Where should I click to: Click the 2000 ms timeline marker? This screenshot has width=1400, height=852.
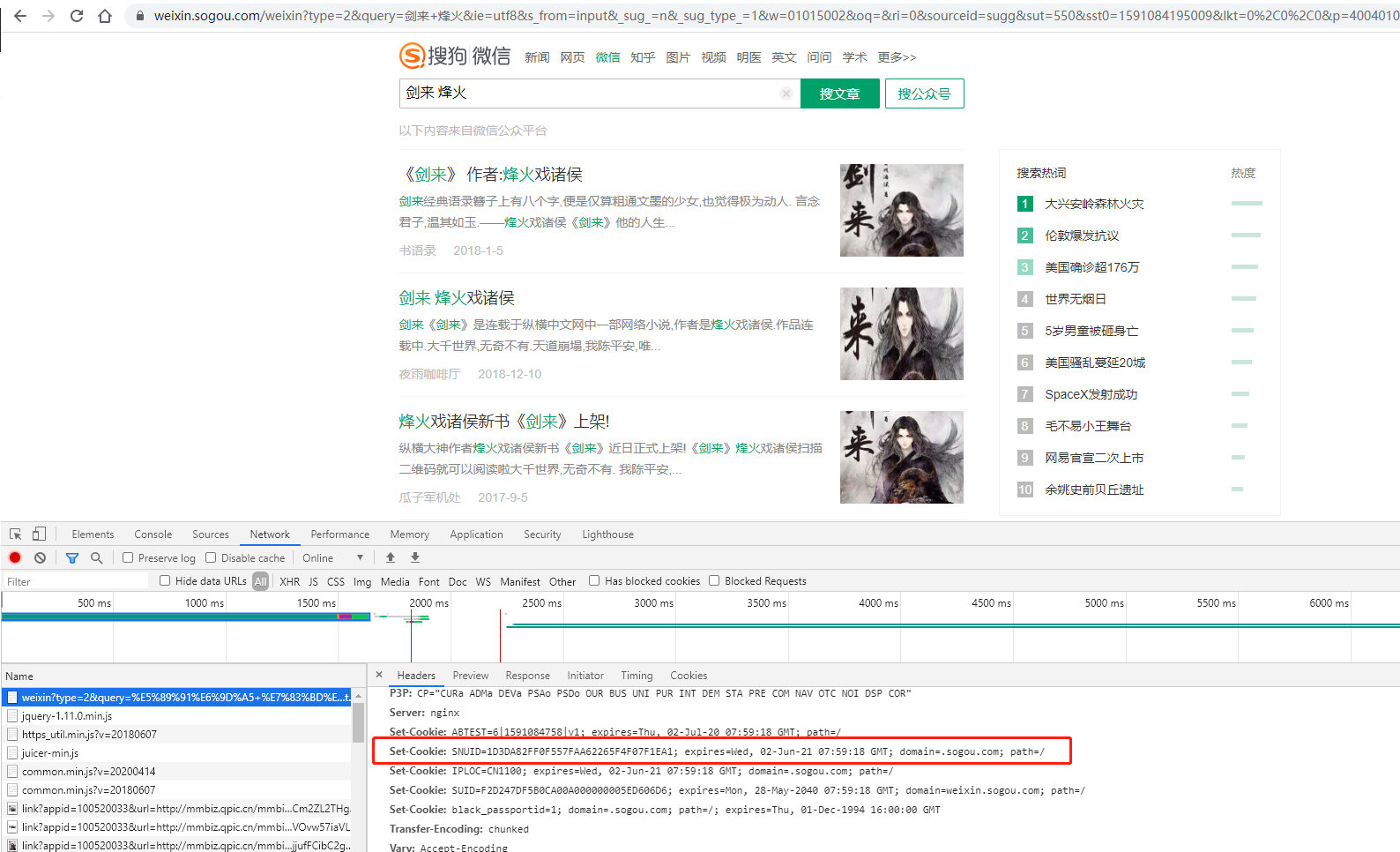[428, 603]
